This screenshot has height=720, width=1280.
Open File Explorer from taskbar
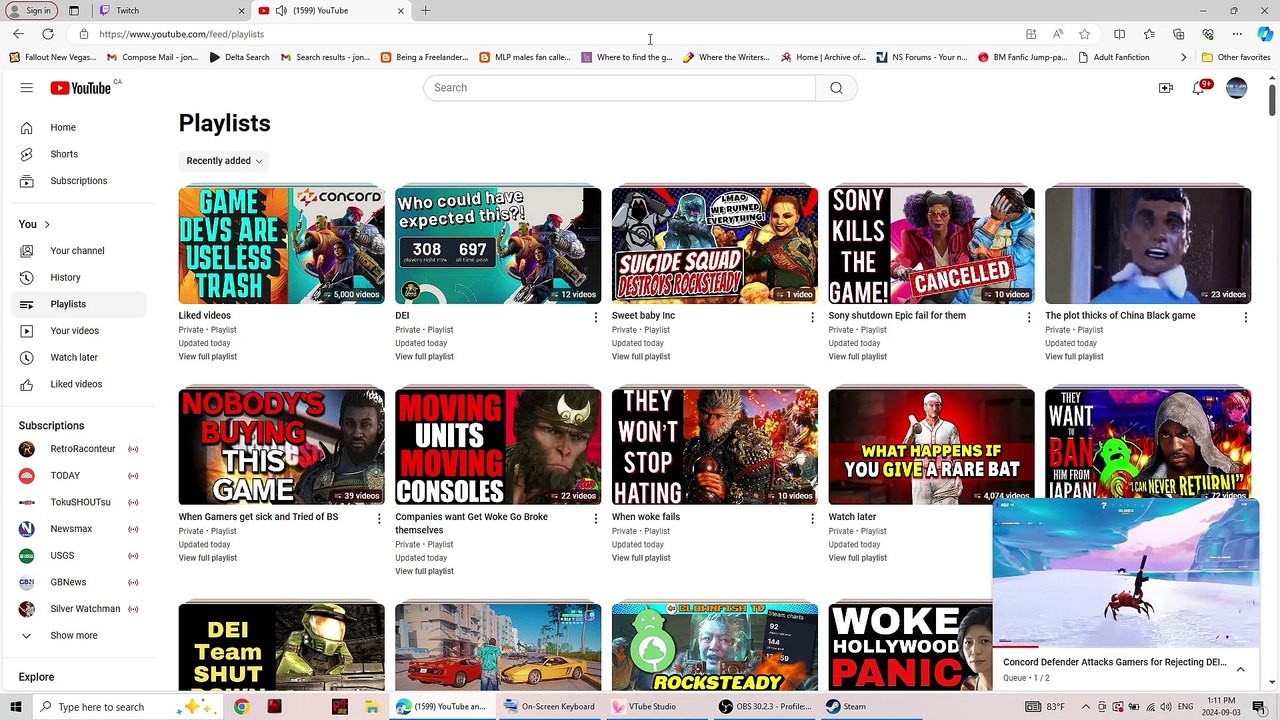click(372, 707)
